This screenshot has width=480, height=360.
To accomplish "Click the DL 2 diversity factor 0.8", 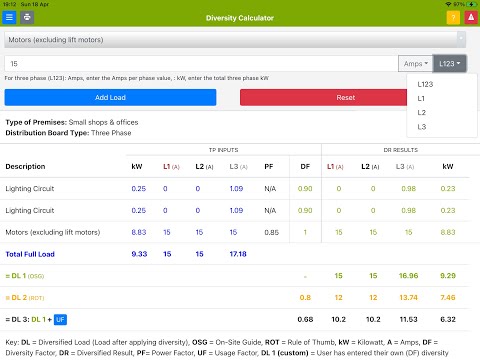I will point(305,297).
